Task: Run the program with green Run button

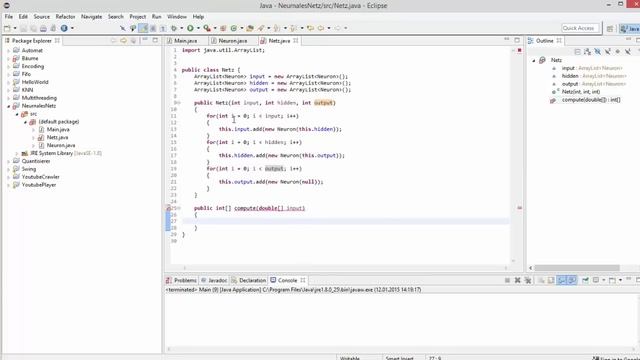Action: [190, 28]
